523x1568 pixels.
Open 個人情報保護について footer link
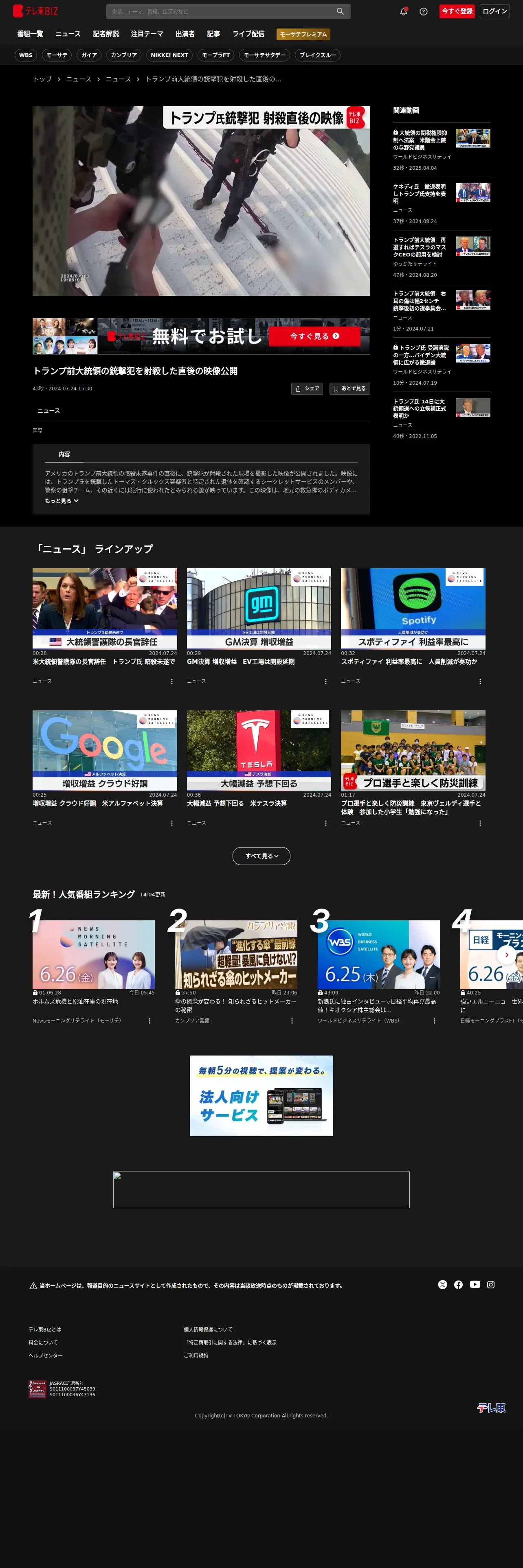click(208, 1329)
